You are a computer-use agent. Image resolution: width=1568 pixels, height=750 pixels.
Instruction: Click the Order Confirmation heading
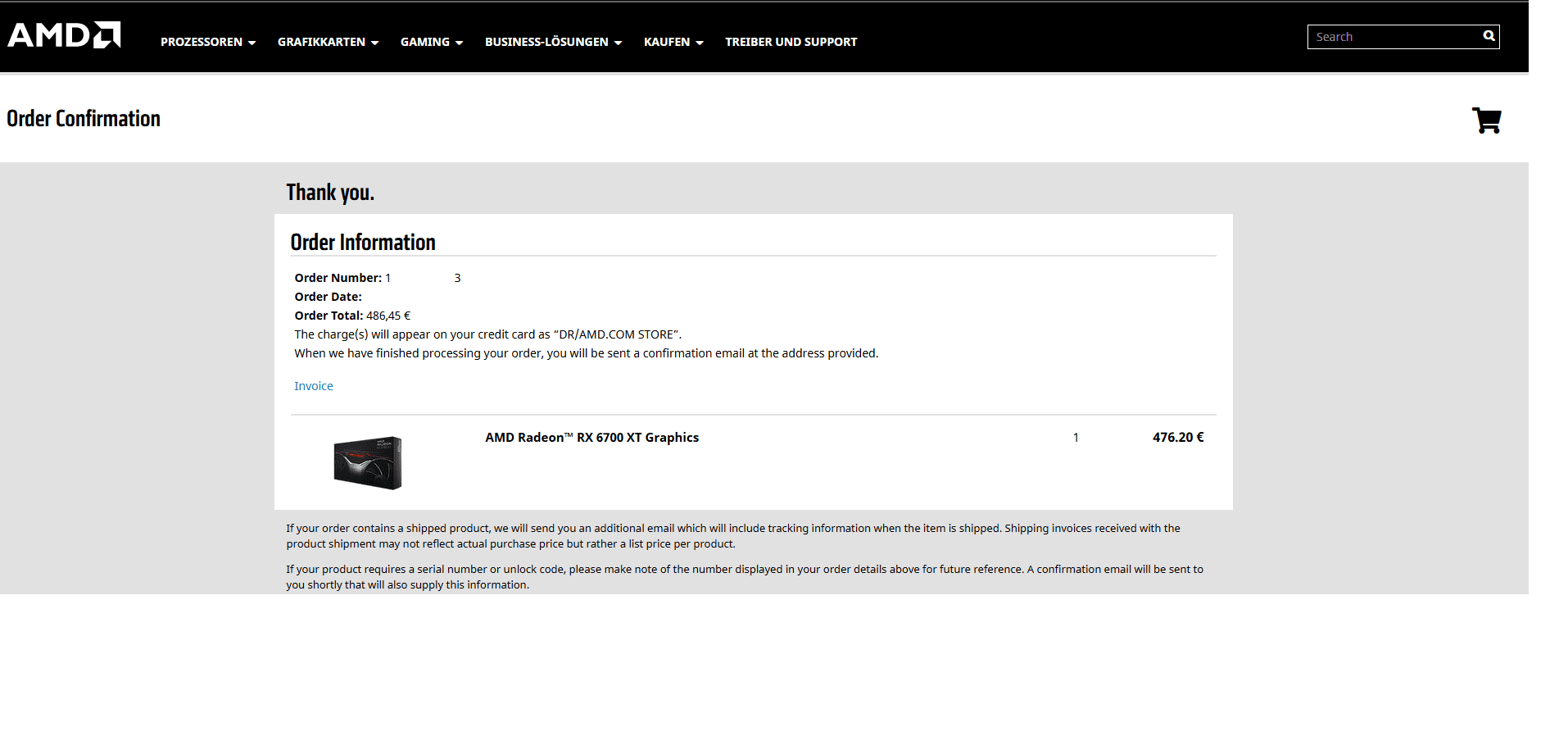click(84, 119)
